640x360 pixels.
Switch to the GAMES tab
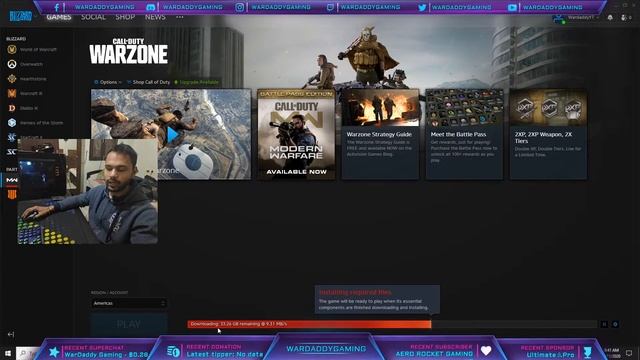click(59, 17)
